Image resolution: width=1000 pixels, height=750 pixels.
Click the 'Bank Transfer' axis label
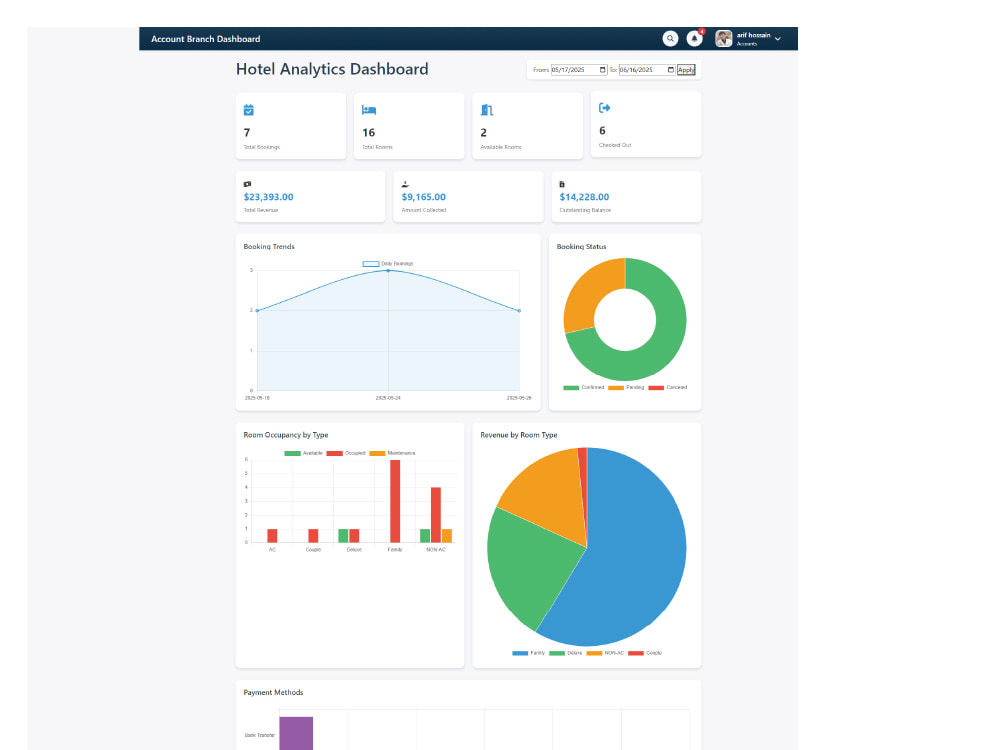coord(260,735)
